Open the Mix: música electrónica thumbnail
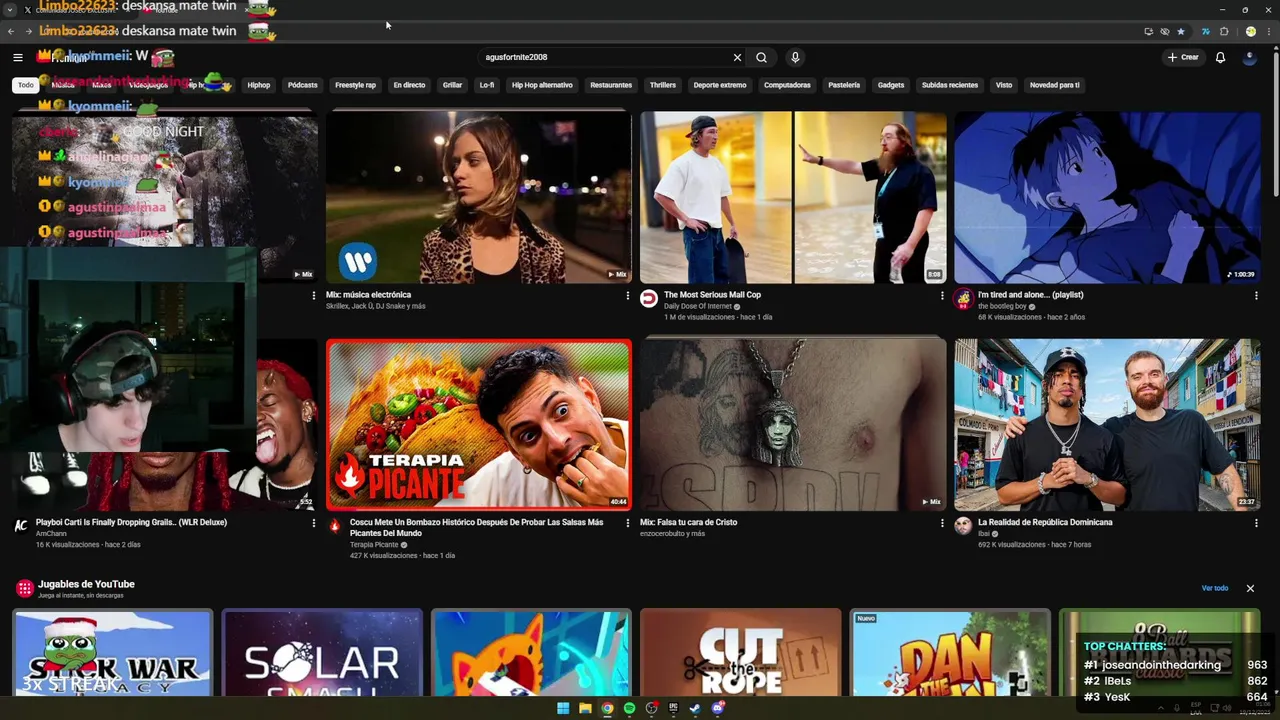 pyautogui.click(x=479, y=197)
